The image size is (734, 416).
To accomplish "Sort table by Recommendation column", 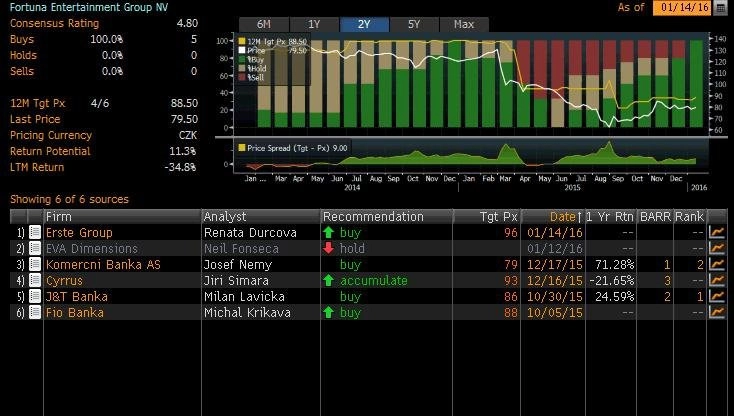I will point(387,217).
